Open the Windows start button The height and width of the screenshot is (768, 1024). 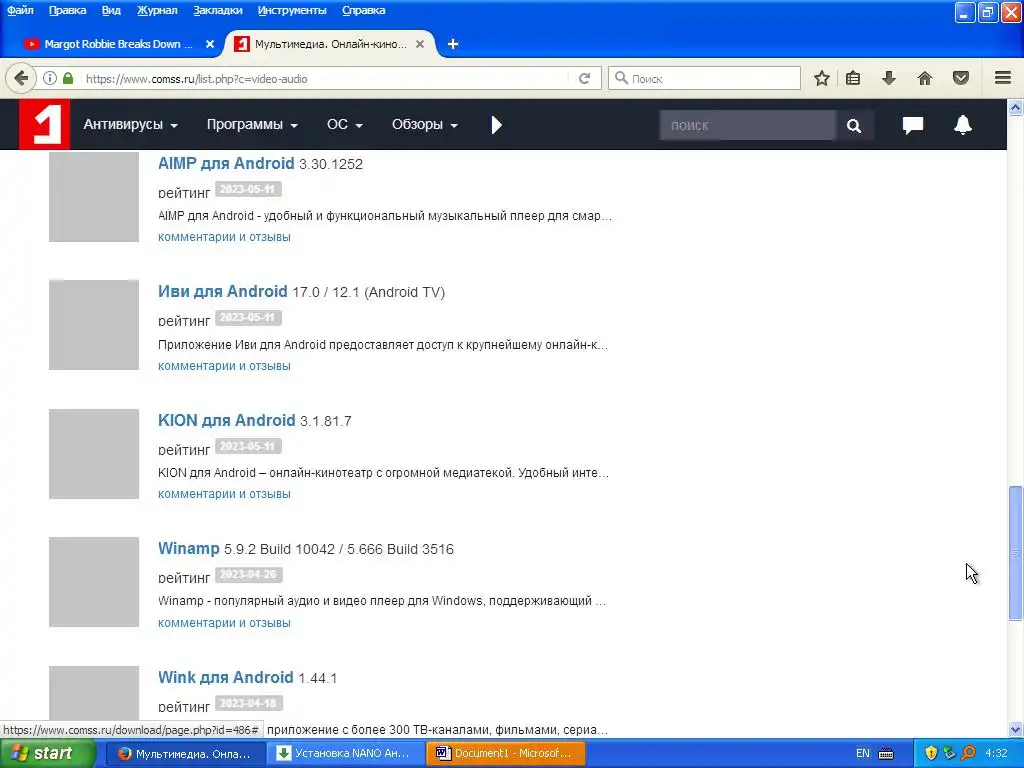(x=48, y=753)
